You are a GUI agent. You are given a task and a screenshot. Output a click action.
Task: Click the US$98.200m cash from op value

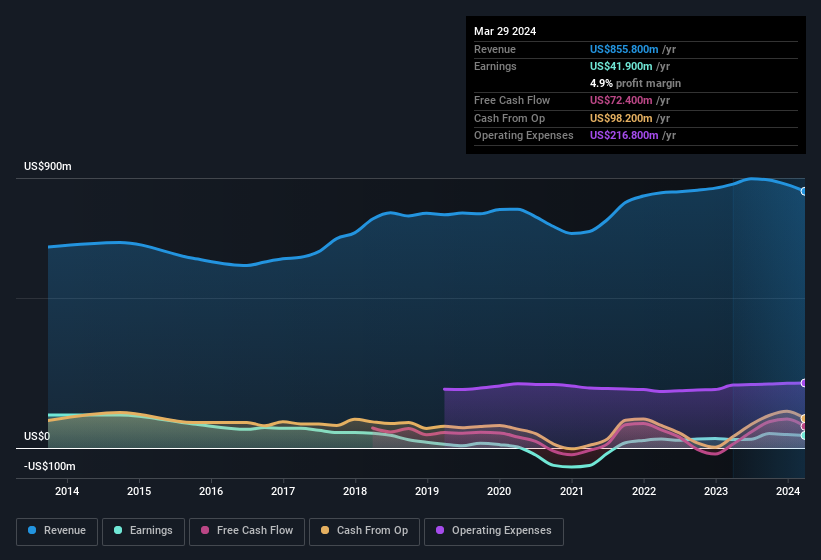pyautogui.click(x=621, y=118)
